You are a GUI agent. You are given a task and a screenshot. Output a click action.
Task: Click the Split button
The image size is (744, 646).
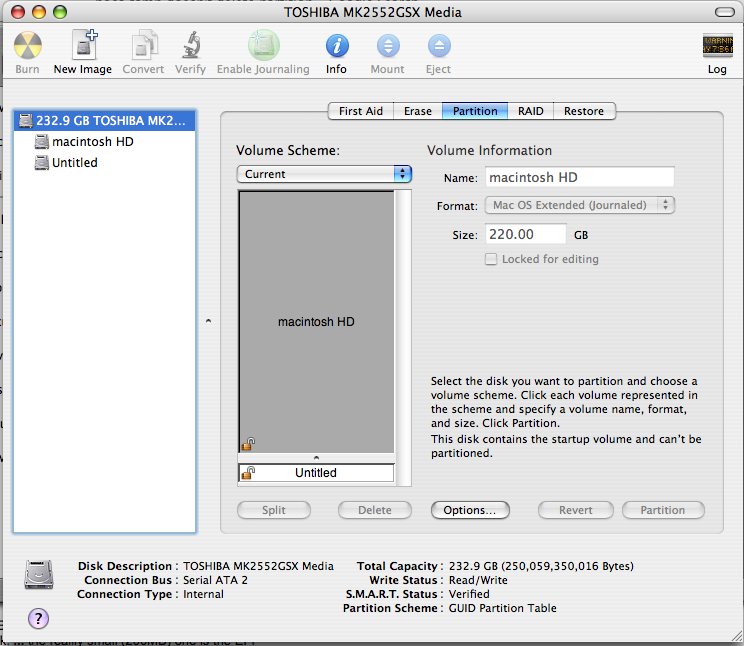274,510
